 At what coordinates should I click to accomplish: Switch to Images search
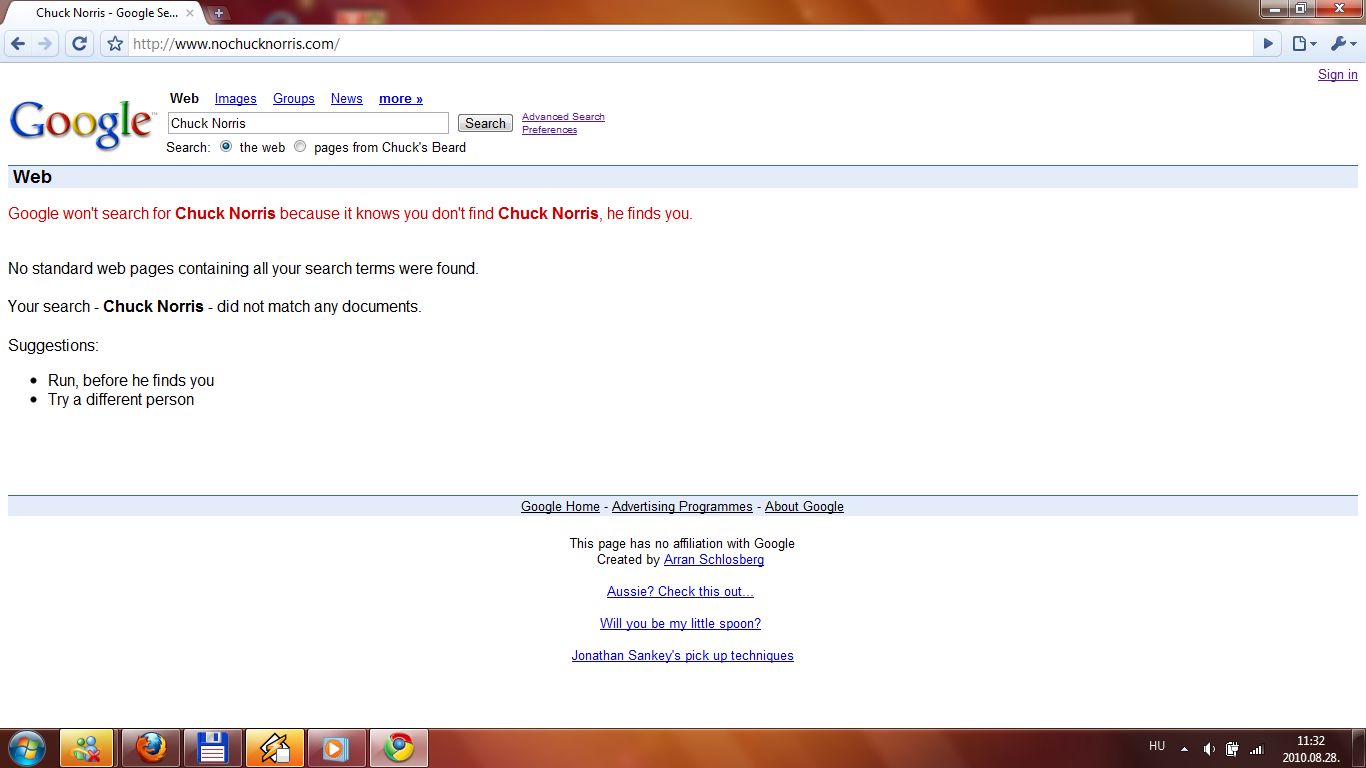[236, 99]
